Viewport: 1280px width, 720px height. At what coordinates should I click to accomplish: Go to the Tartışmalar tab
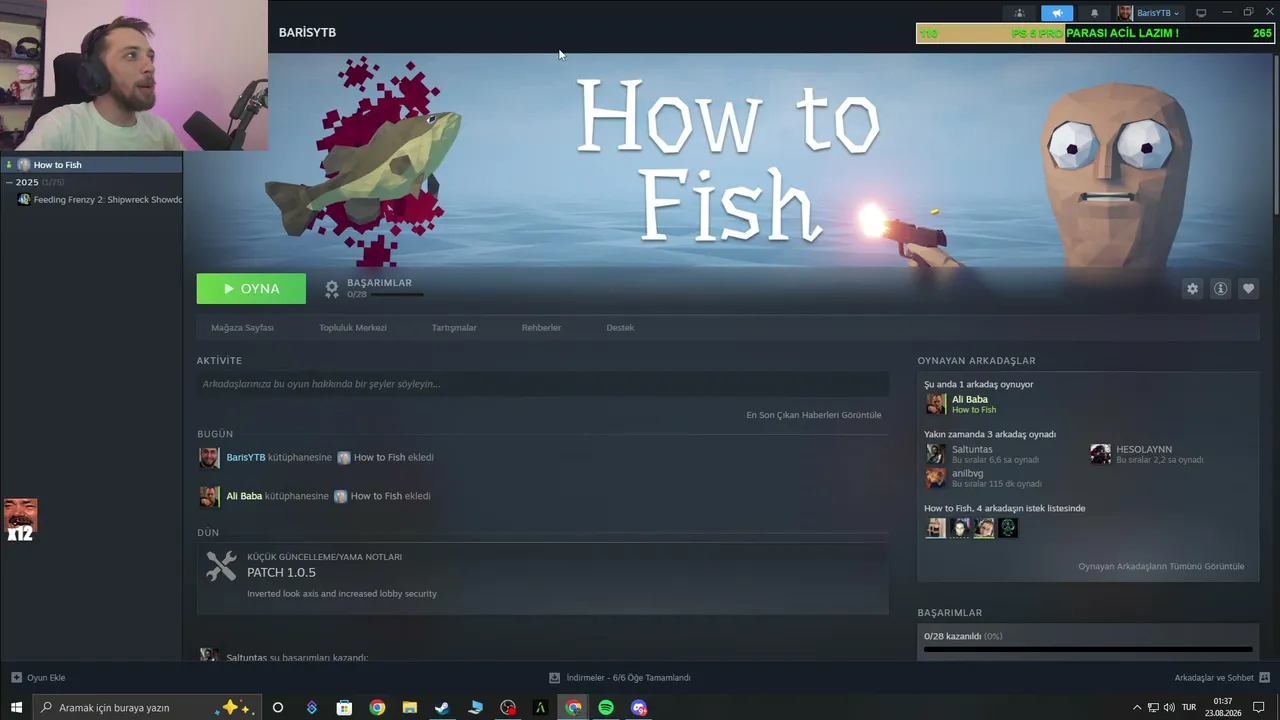pos(454,328)
